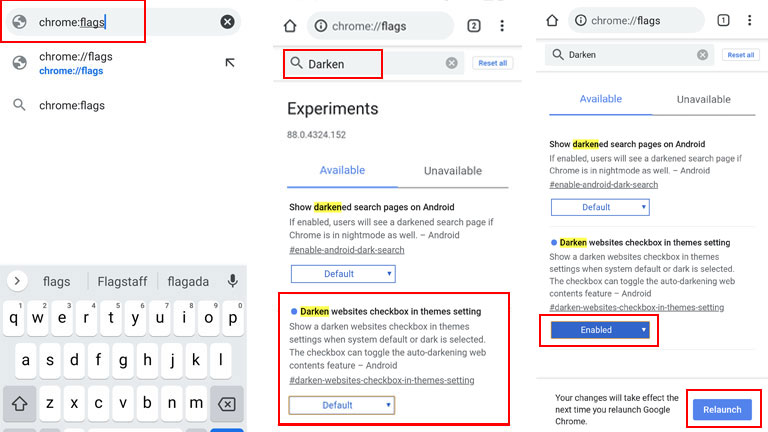The width and height of the screenshot is (768, 432).
Task: Tap the globe icon in address bar
Action: coord(20,22)
